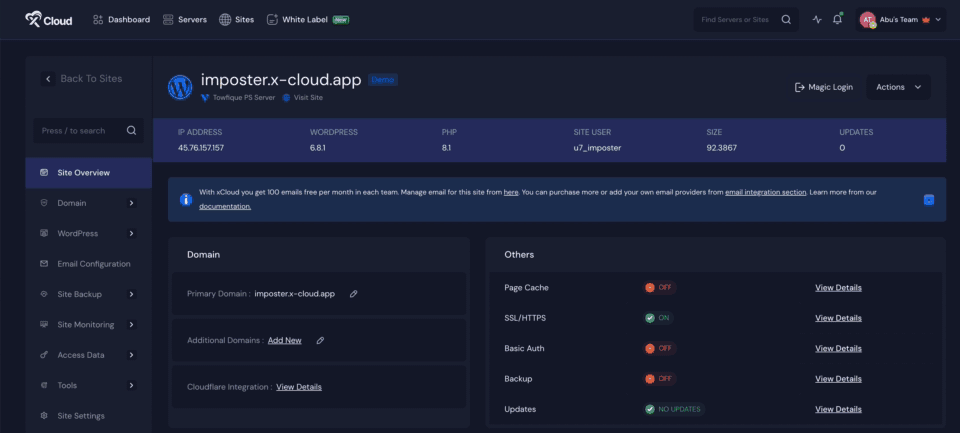Go to Servers in top navigation
This screenshot has width=960, height=433.
pos(184,19)
